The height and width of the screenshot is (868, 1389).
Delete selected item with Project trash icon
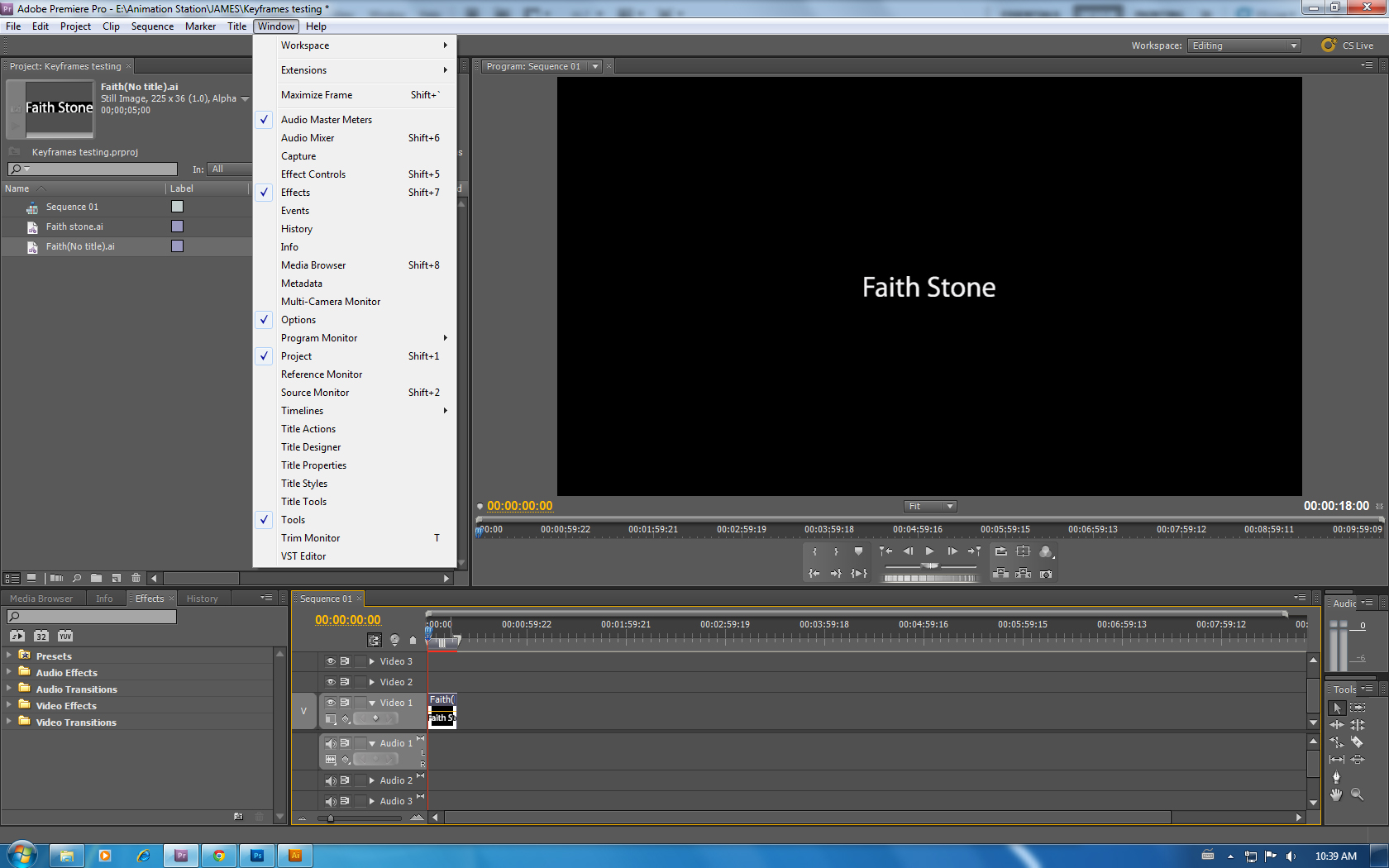click(x=136, y=578)
